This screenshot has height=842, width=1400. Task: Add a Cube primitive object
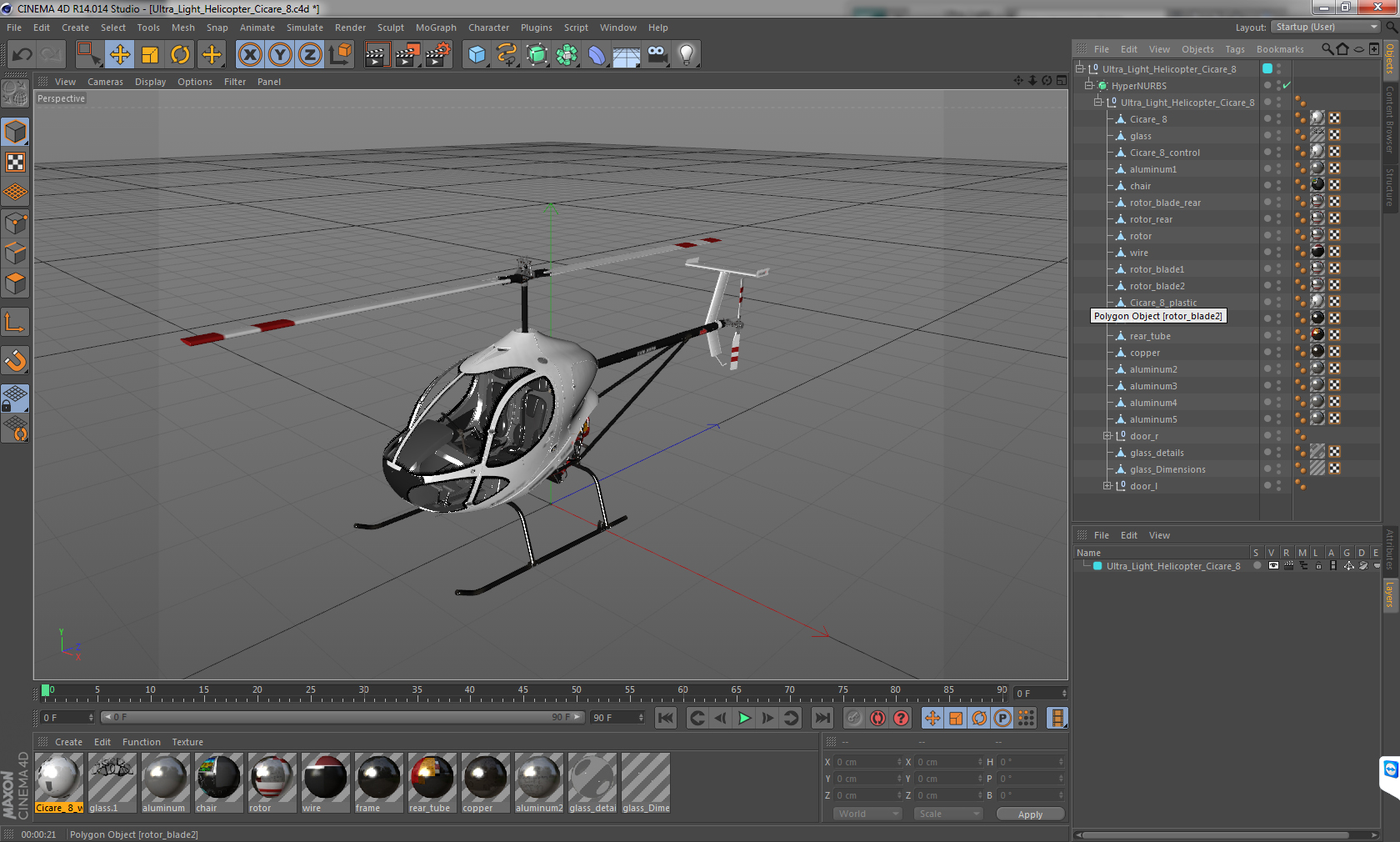(477, 55)
